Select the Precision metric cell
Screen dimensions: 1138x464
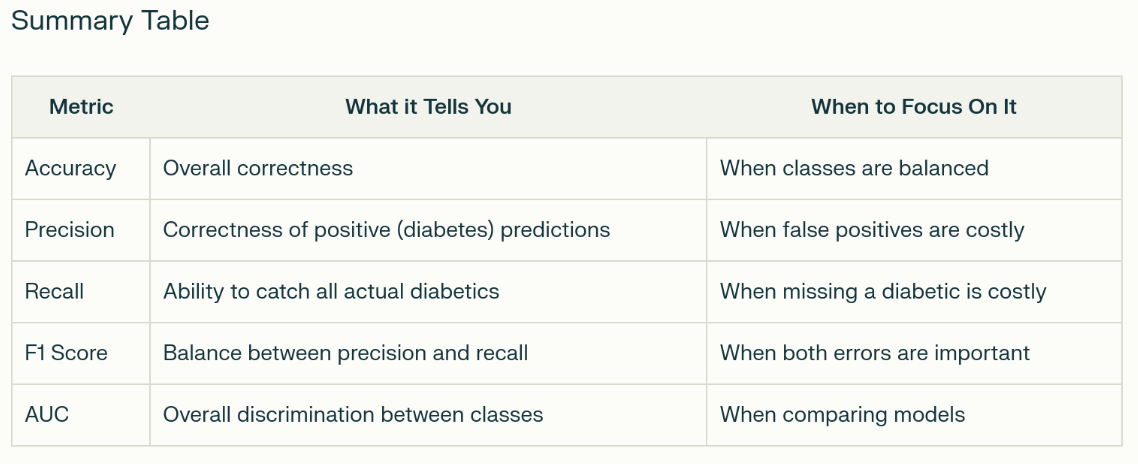click(70, 230)
